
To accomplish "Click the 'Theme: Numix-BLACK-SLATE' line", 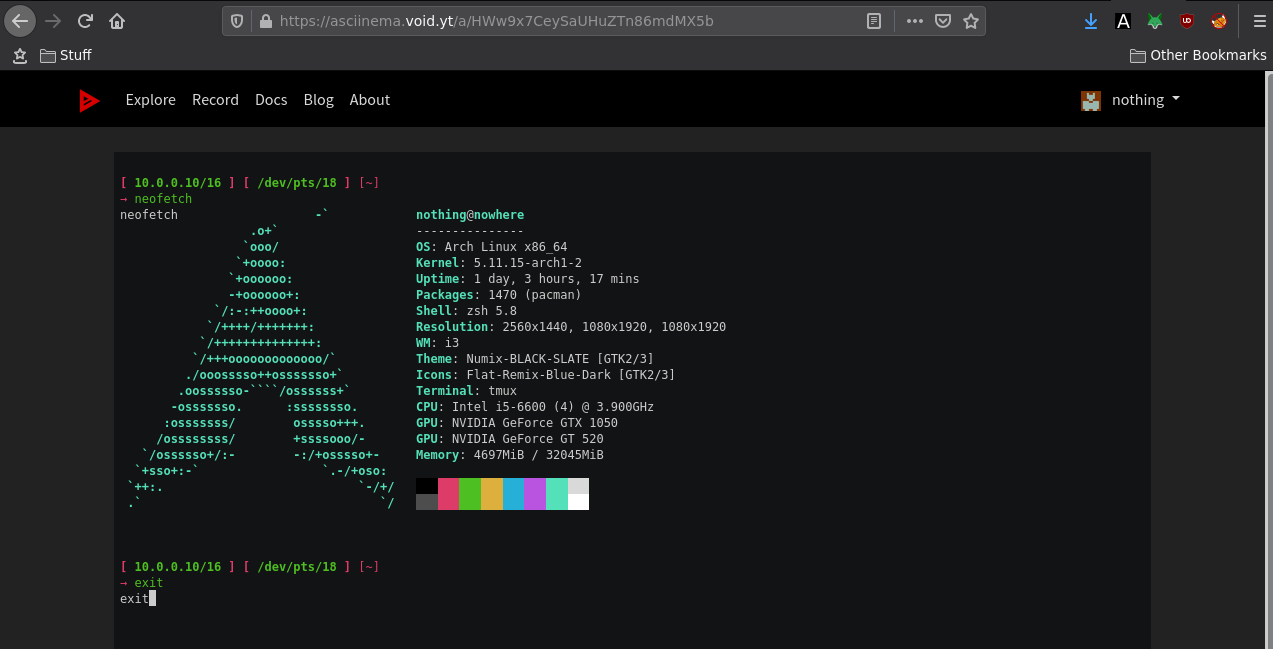I will [x=535, y=359].
